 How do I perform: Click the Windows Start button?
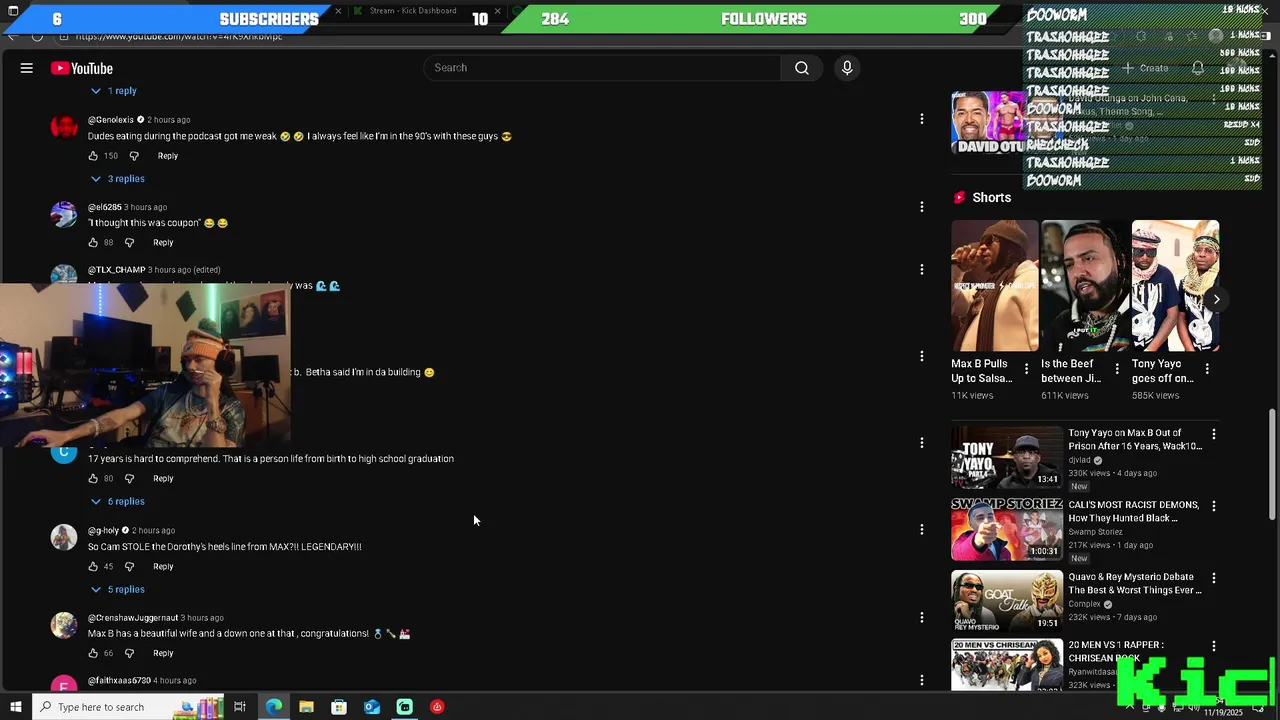point(14,707)
